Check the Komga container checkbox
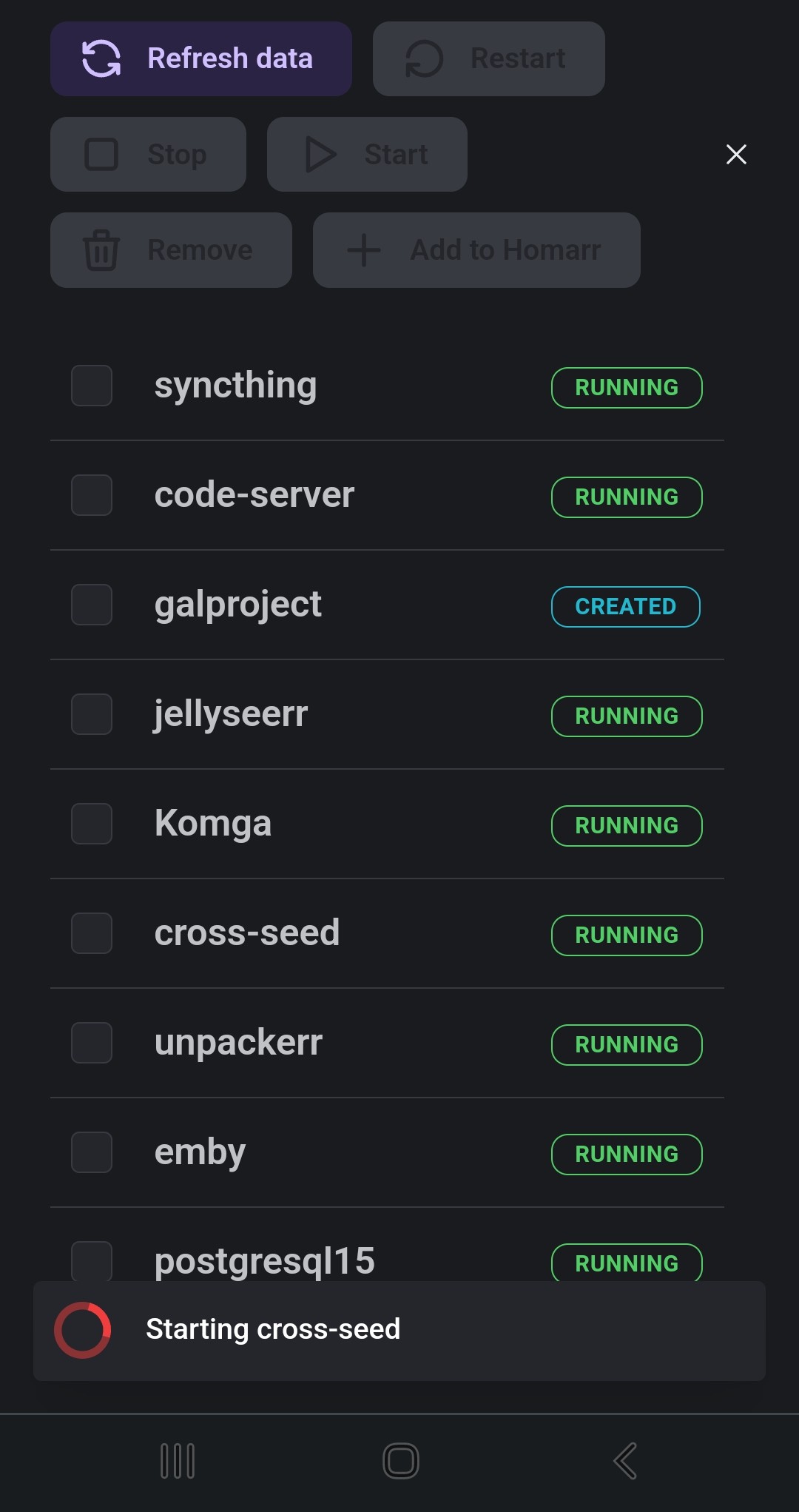The image size is (799, 1512). point(91,824)
